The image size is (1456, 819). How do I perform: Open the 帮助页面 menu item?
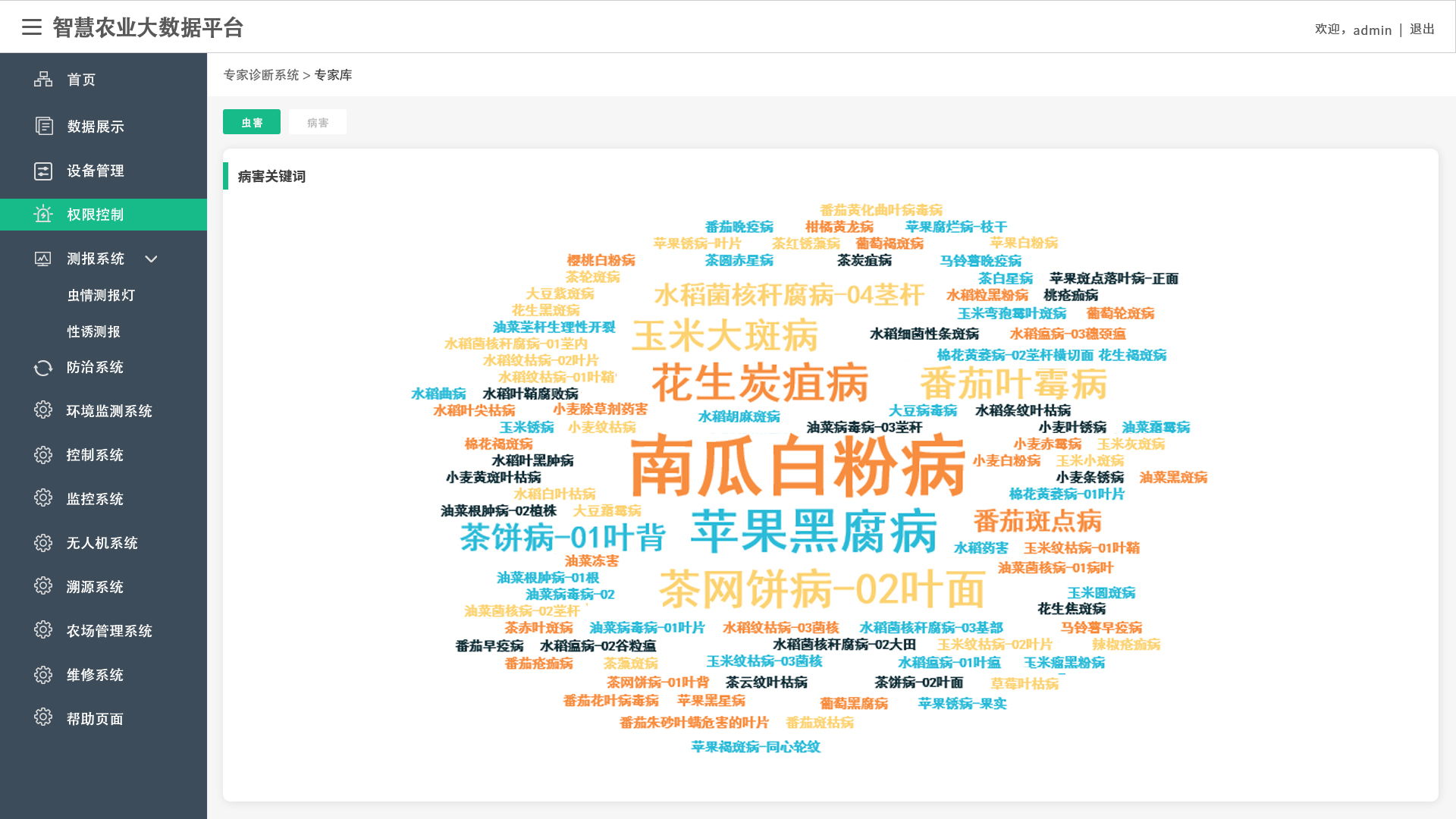pos(95,719)
